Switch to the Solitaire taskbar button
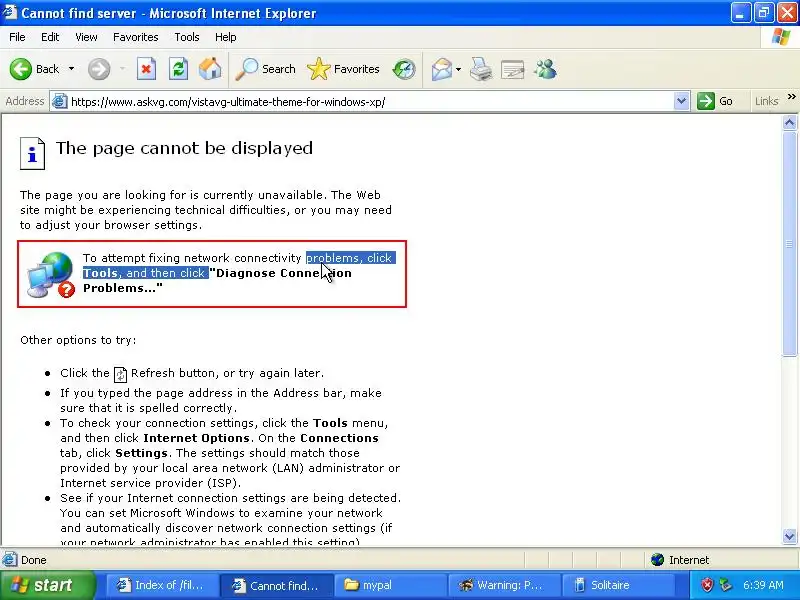This screenshot has width=800, height=600. pyautogui.click(x=617, y=585)
